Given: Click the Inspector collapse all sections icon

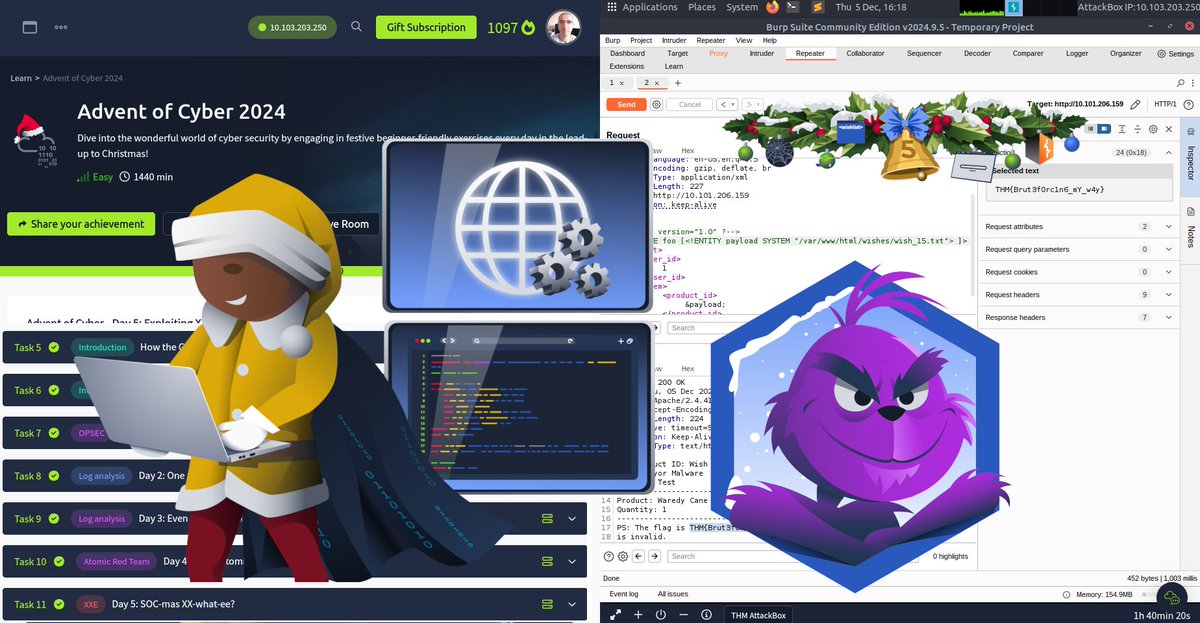Looking at the screenshot, I should pyautogui.click(x=1138, y=129).
